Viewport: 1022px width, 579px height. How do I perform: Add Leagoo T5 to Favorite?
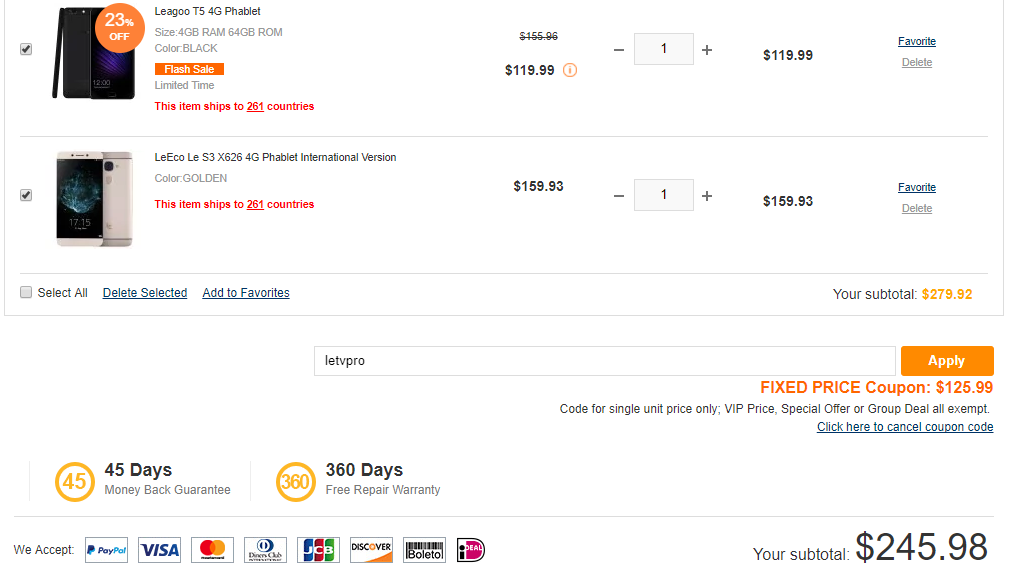click(916, 42)
